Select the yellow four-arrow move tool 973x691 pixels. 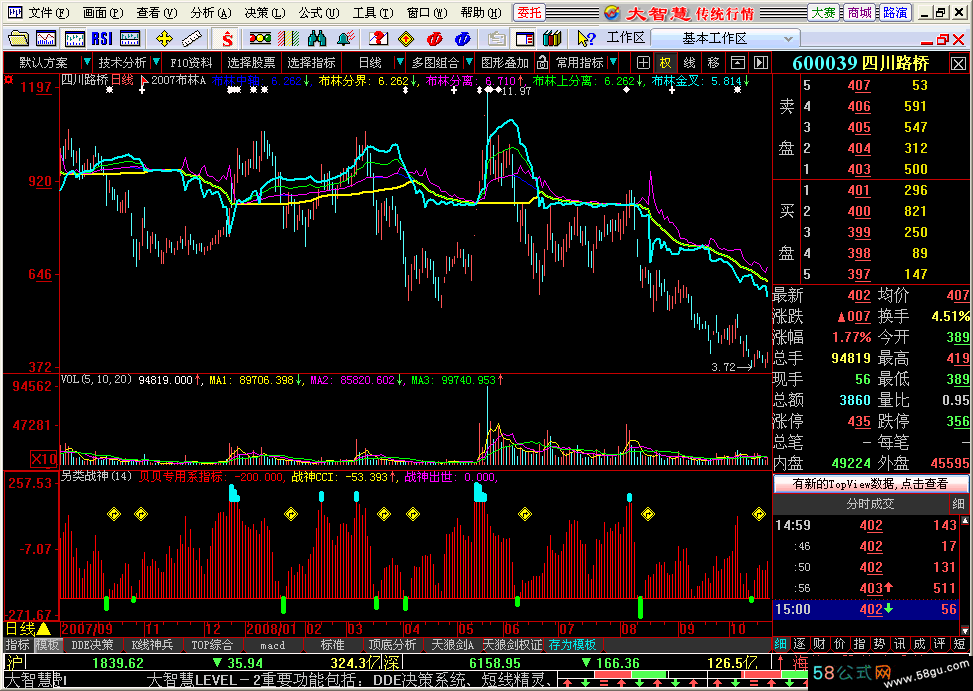click(x=164, y=38)
